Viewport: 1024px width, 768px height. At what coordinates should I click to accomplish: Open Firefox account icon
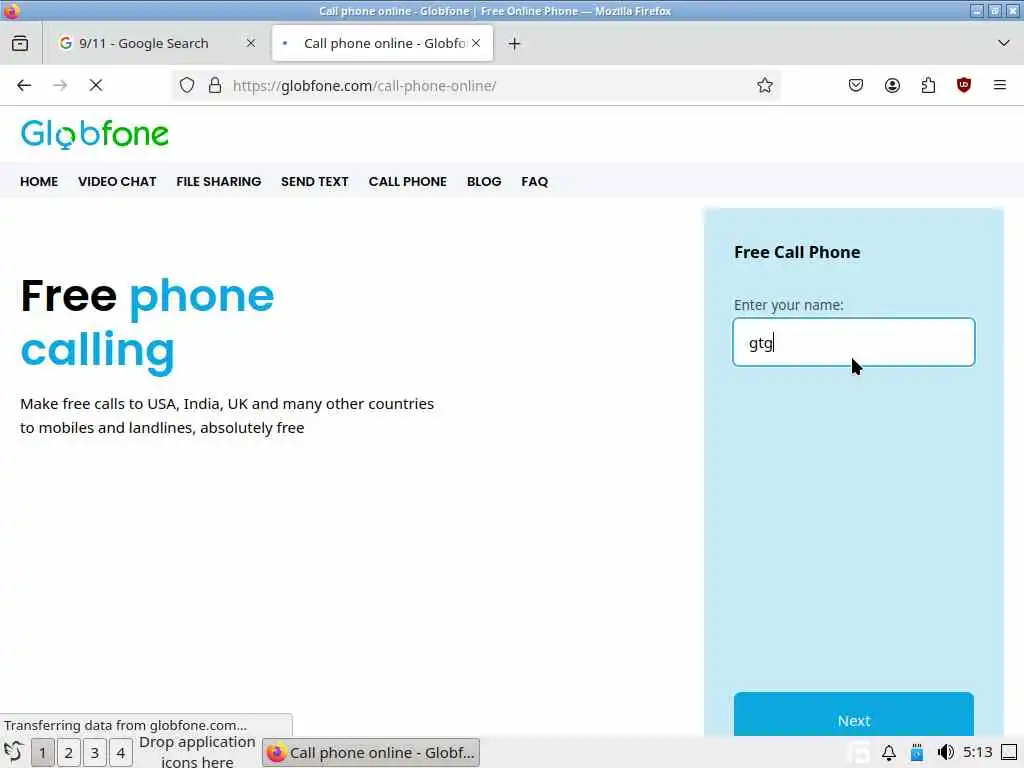tap(892, 85)
